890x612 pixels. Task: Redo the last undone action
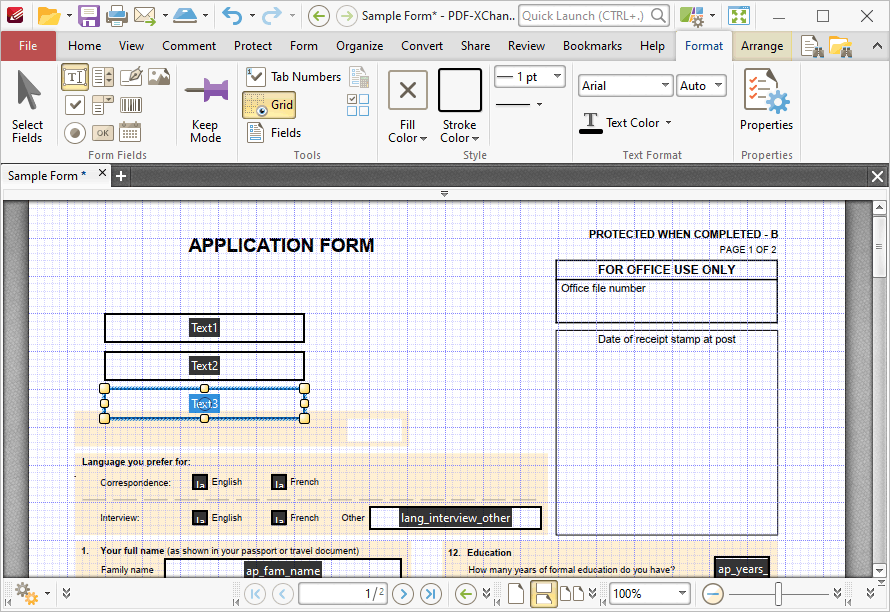point(272,16)
